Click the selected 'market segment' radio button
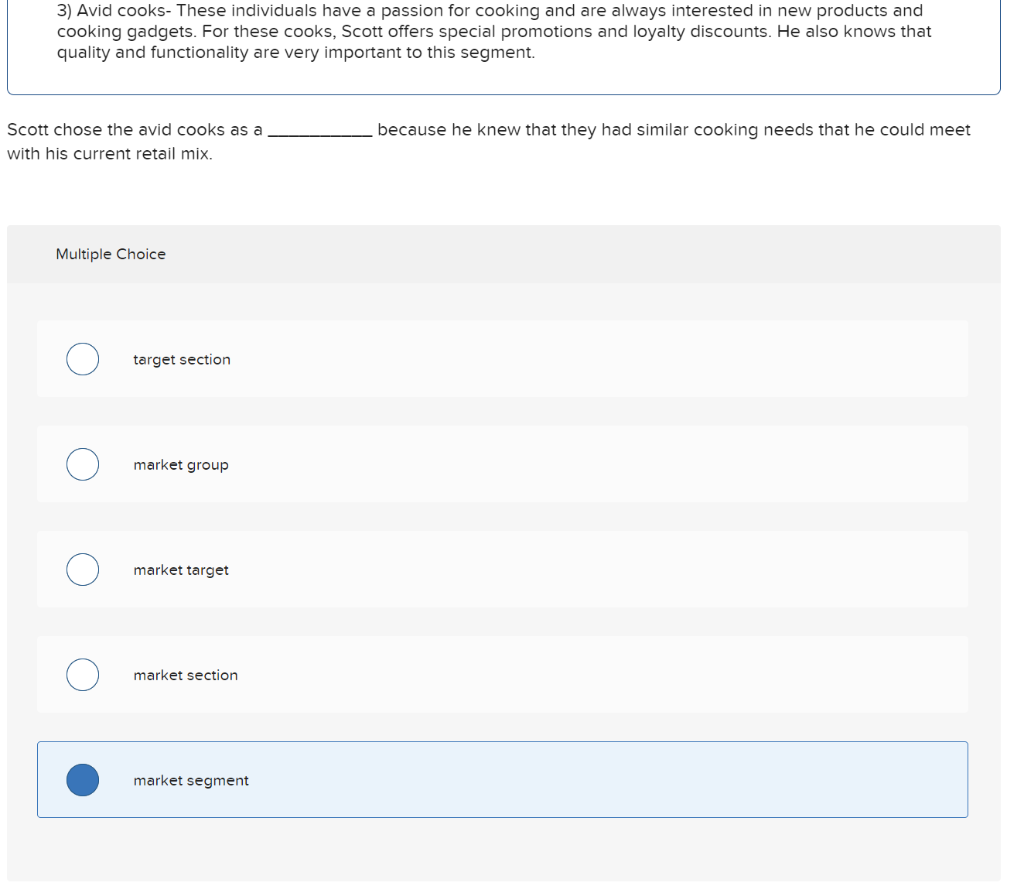 pos(82,779)
